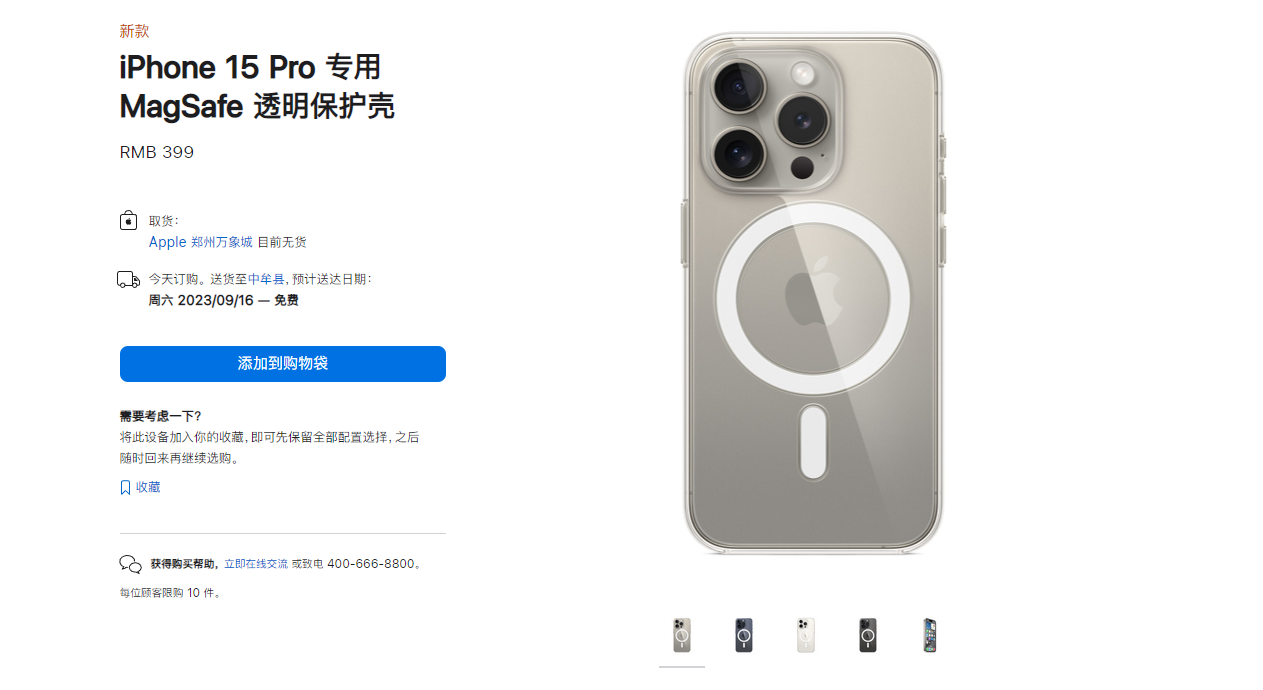Start online chat via 立即在线交流
The width and height of the screenshot is (1263, 690).
[x=256, y=564]
